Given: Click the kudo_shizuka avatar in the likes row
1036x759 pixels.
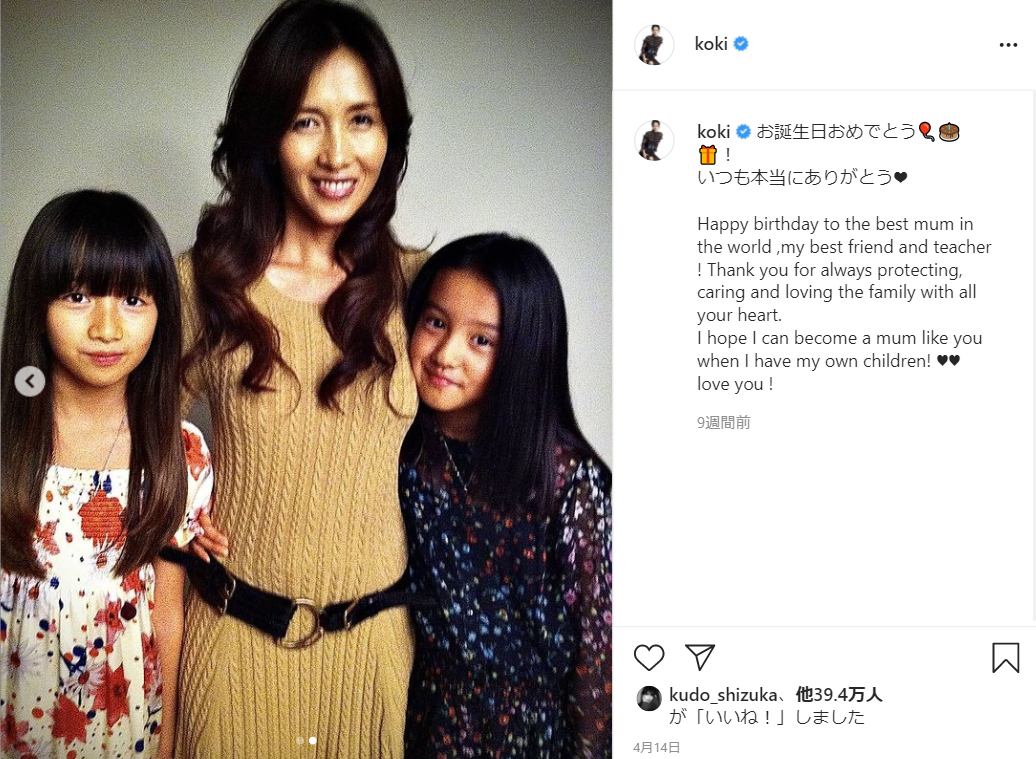Looking at the screenshot, I should (x=649, y=698).
